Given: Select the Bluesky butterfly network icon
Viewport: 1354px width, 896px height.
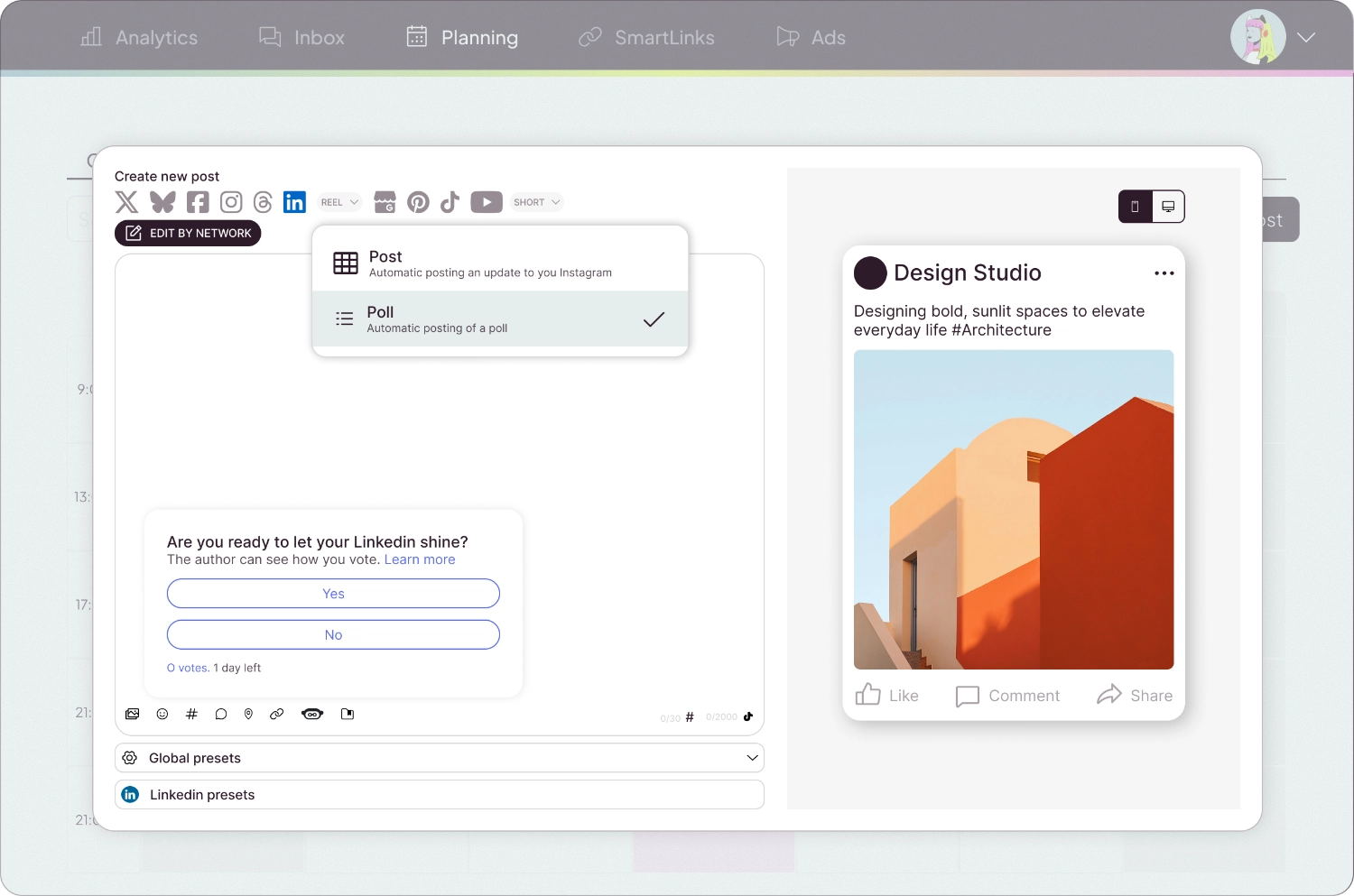Looking at the screenshot, I should click(162, 202).
